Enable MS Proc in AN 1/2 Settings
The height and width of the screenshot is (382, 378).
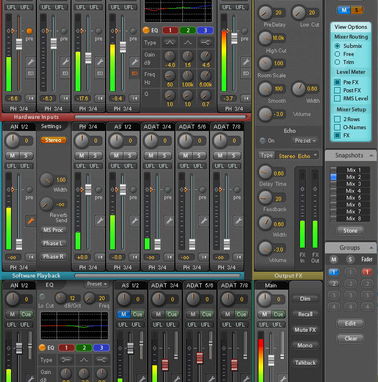click(x=53, y=230)
